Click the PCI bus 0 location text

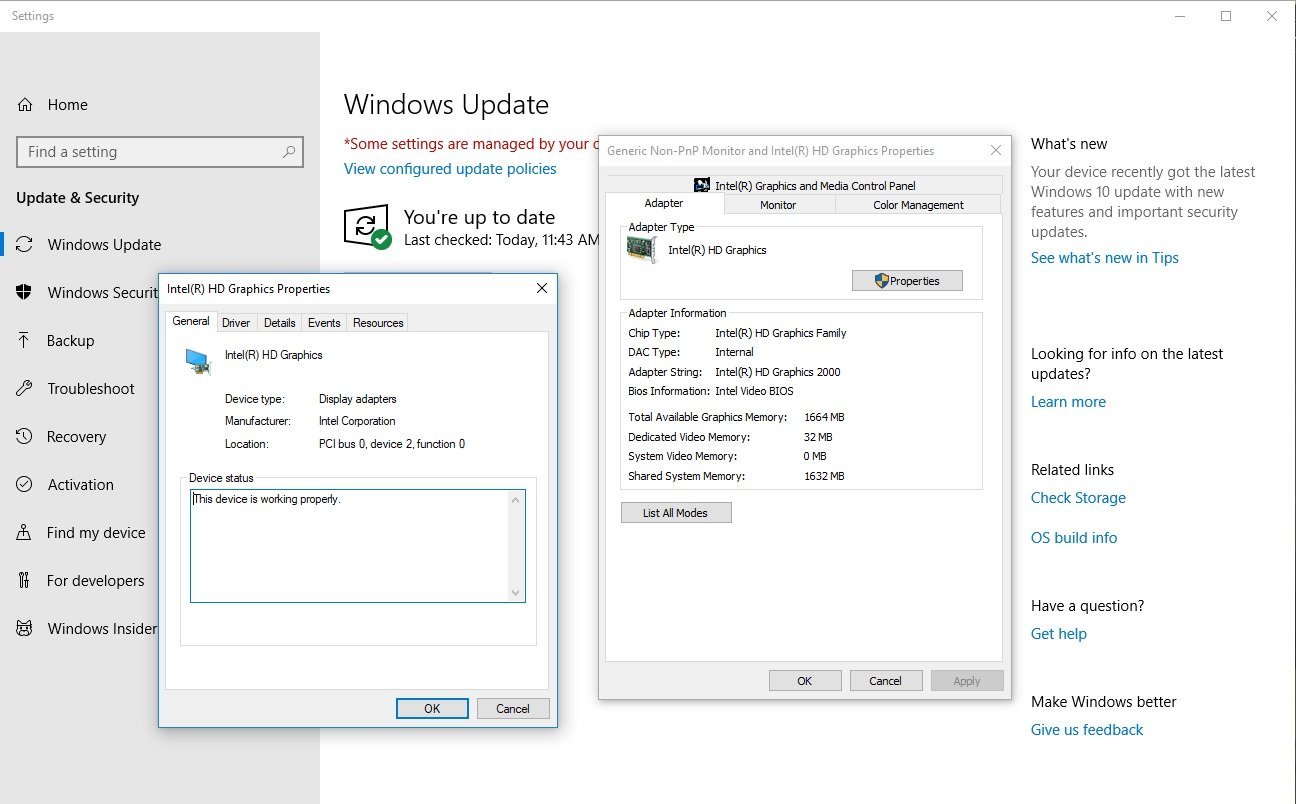coord(392,444)
